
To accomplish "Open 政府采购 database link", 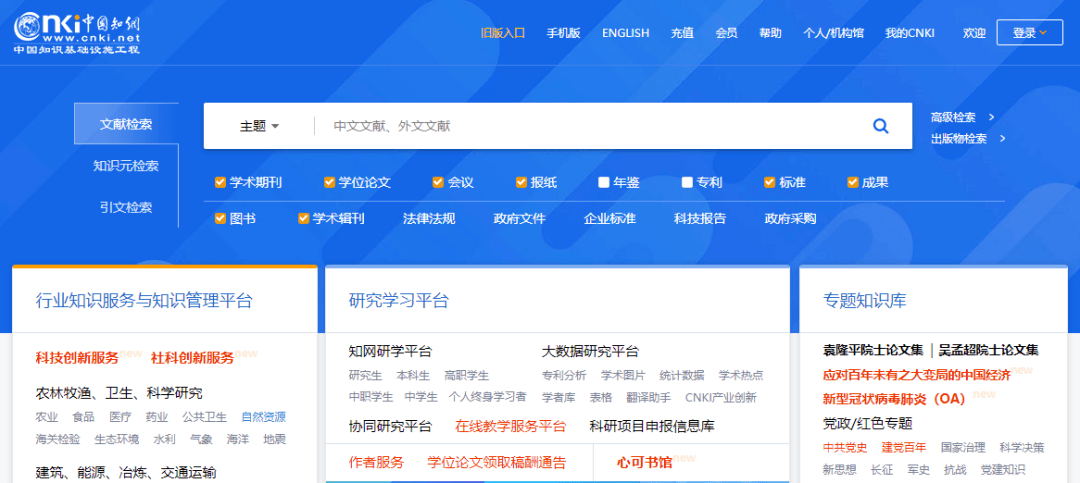I will pos(790,218).
